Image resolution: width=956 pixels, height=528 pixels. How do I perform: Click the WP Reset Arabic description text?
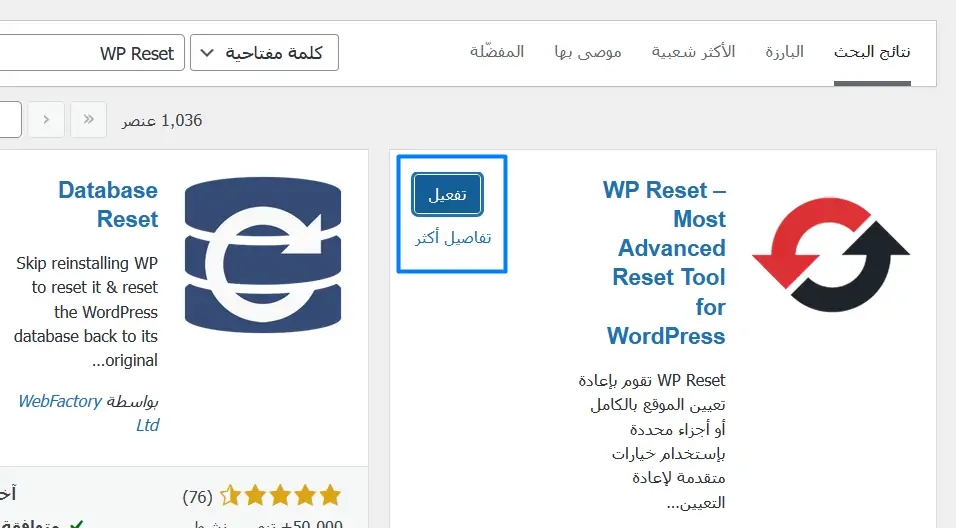point(652,441)
